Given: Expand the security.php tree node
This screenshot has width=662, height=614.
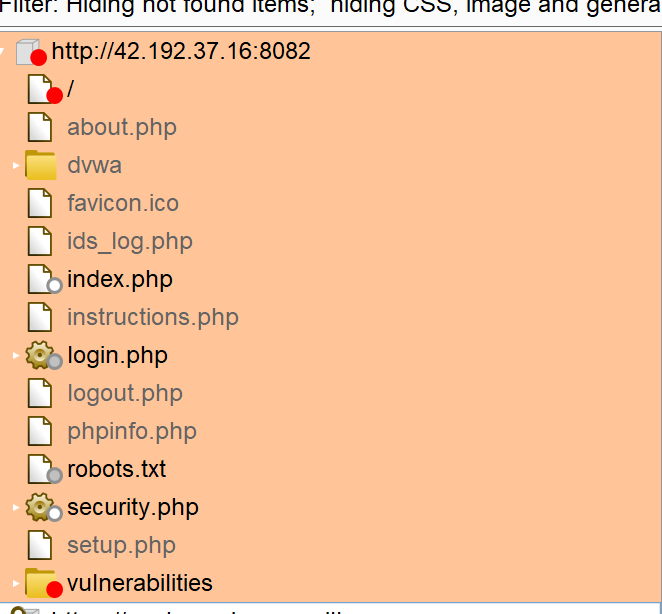Looking at the screenshot, I should pyautogui.click(x=16, y=507).
